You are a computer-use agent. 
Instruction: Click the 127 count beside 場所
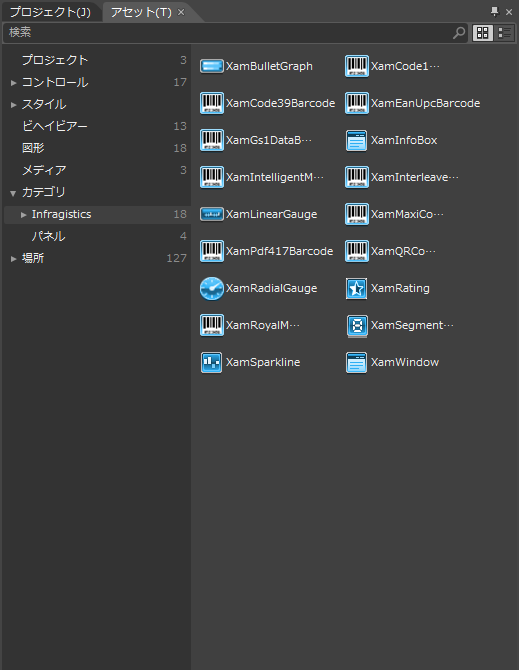tap(176, 258)
